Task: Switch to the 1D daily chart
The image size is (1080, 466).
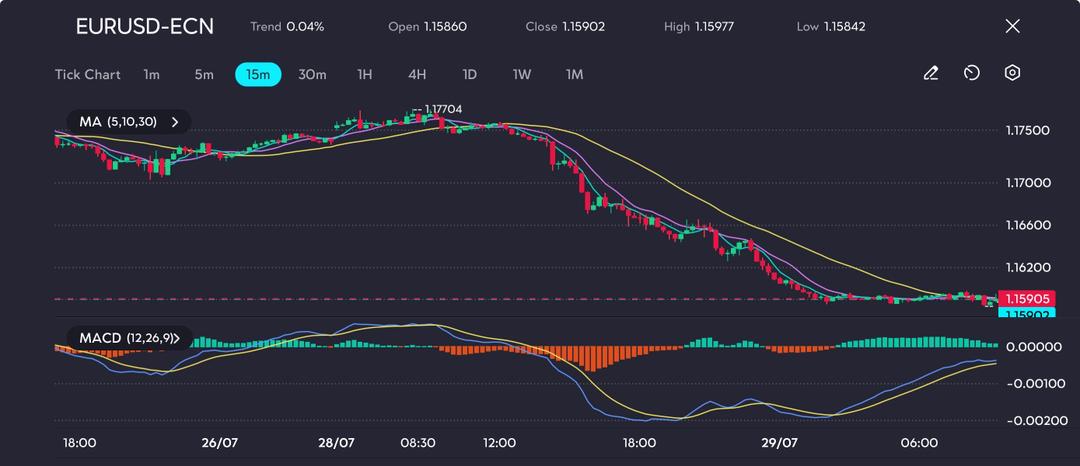Action: [x=469, y=74]
